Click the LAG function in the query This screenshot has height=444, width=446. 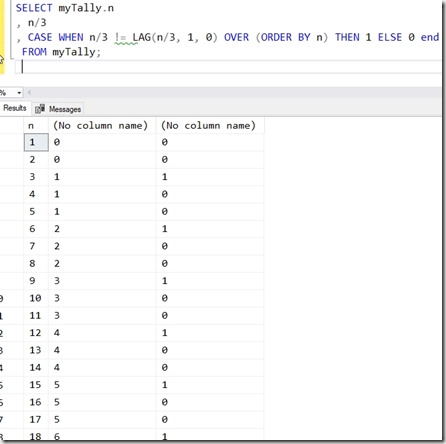(x=142, y=37)
